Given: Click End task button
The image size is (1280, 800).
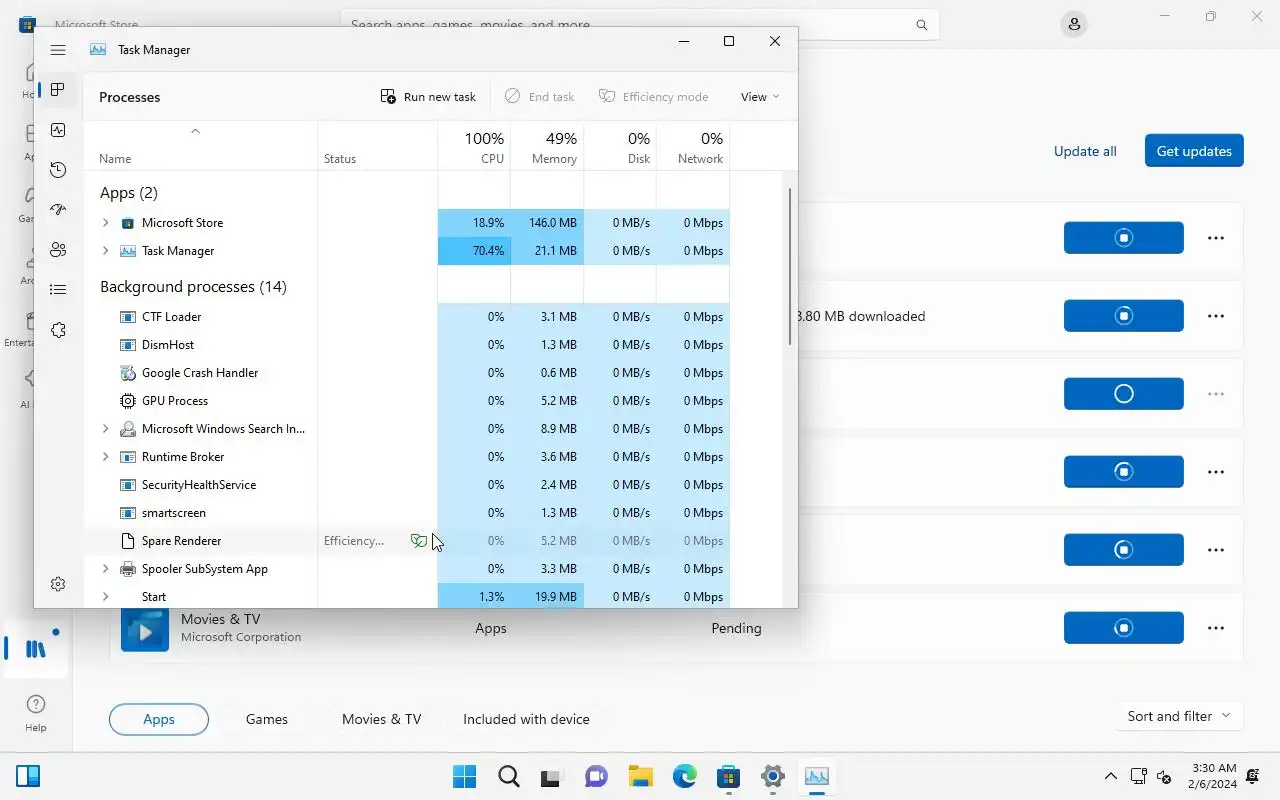Looking at the screenshot, I should [x=540, y=97].
